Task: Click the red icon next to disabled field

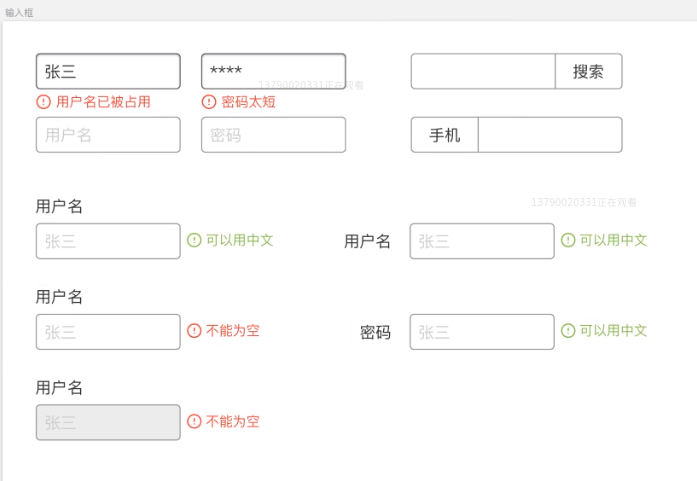Action: tap(194, 421)
